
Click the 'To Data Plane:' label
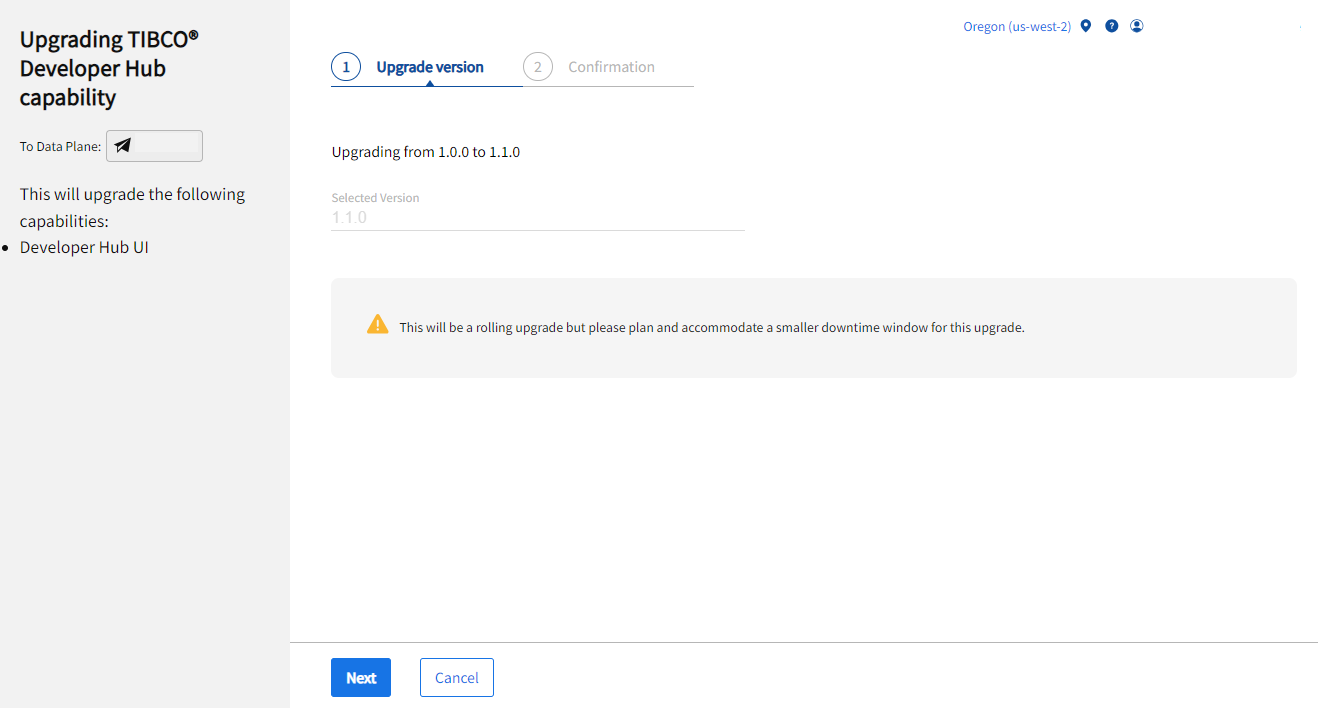60,146
